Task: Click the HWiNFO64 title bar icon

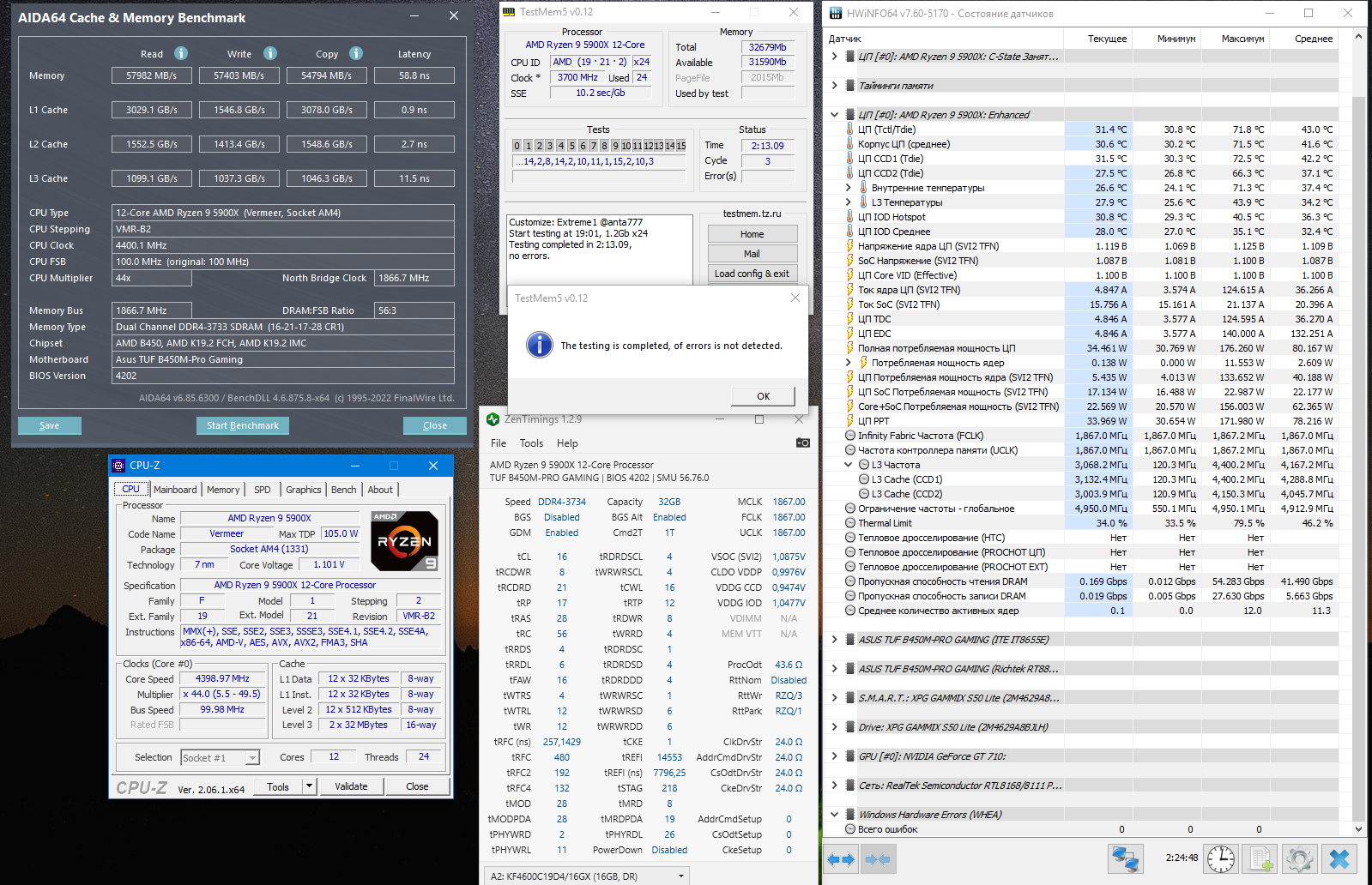Action: coord(835,13)
